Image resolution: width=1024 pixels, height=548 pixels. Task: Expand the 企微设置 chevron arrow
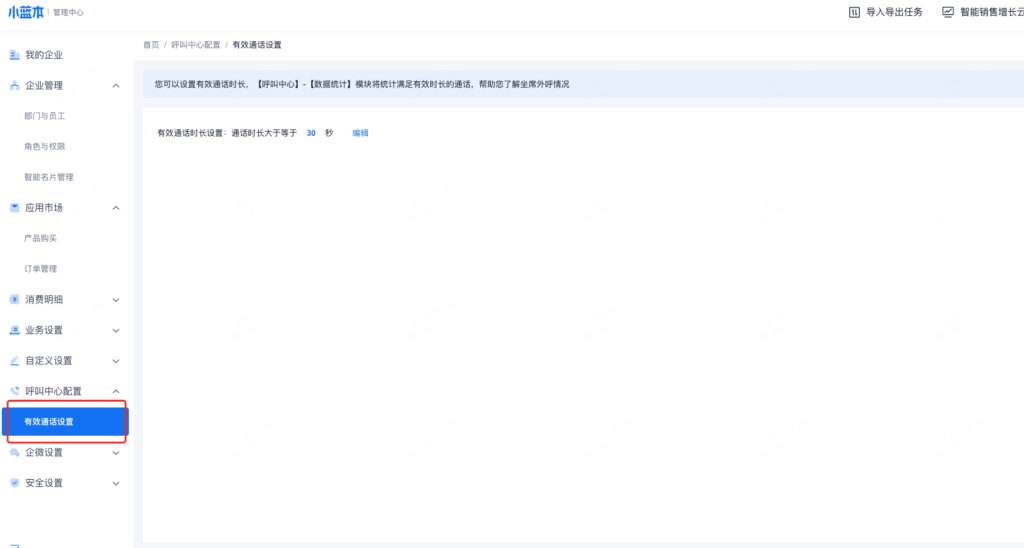(x=116, y=453)
